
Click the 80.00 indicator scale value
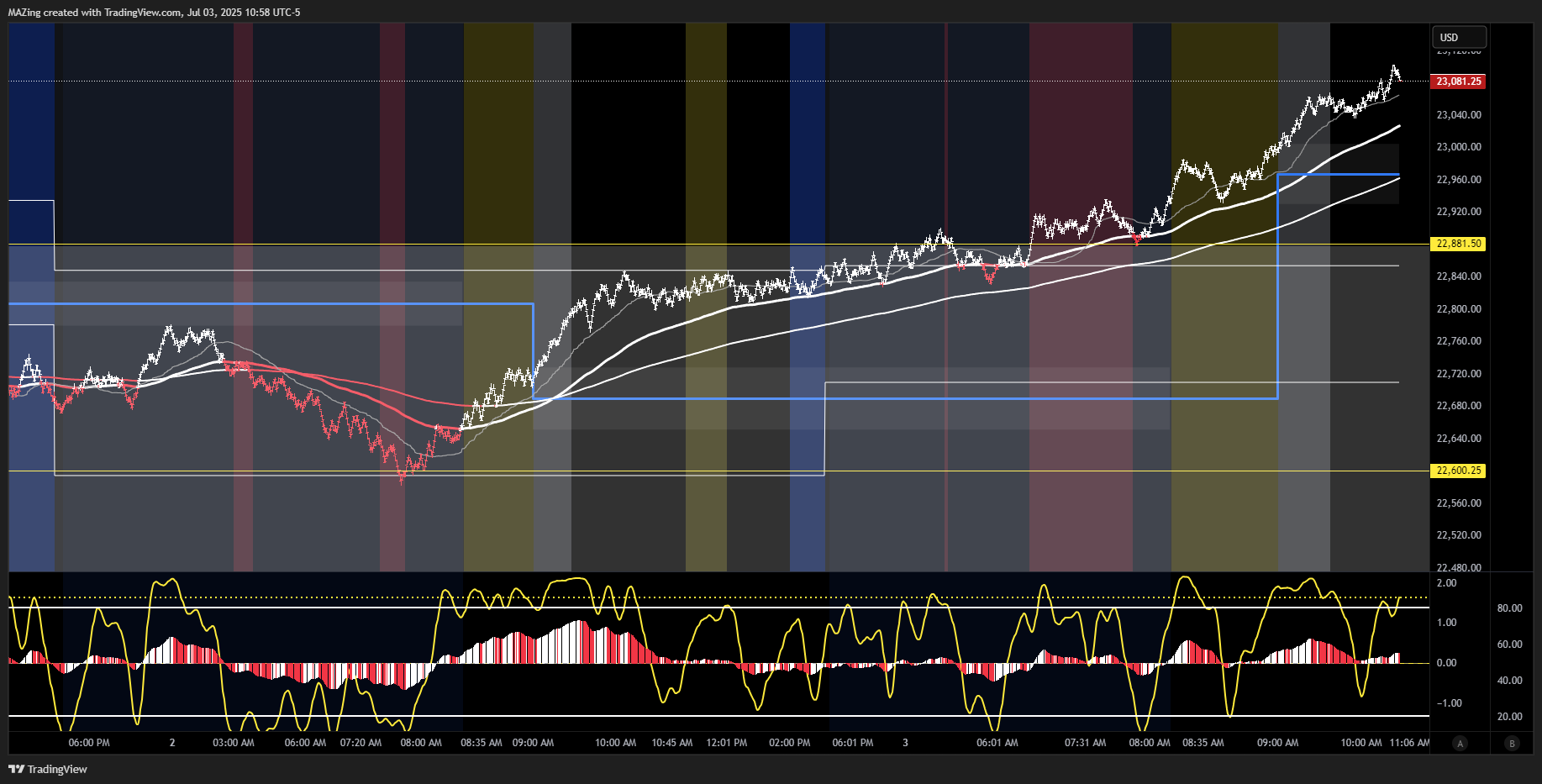[x=1509, y=608]
